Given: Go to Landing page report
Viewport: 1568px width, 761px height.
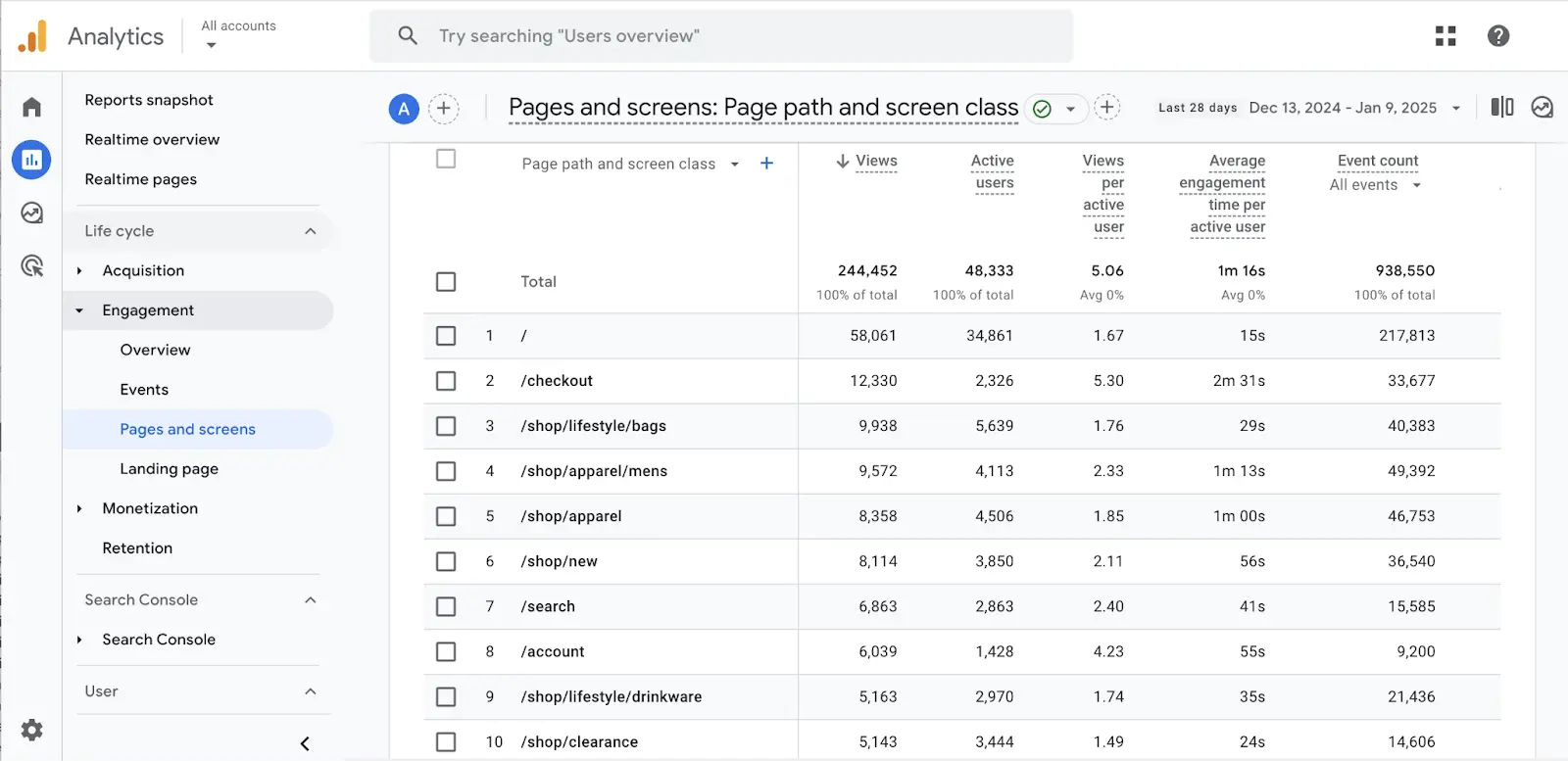Looking at the screenshot, I should point(169,469).
